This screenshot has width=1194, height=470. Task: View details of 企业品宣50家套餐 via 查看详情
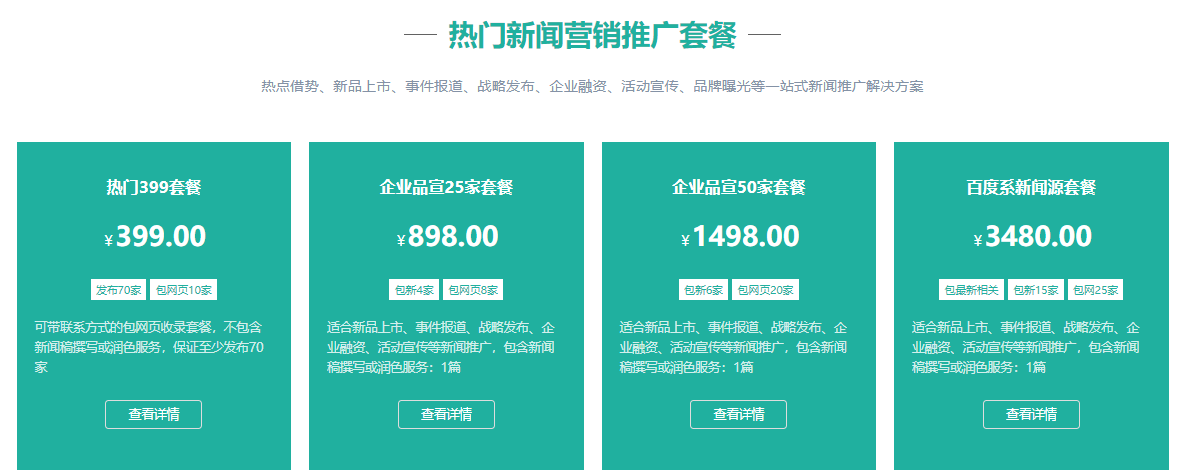pyautogui.click(x=738, y=414)
